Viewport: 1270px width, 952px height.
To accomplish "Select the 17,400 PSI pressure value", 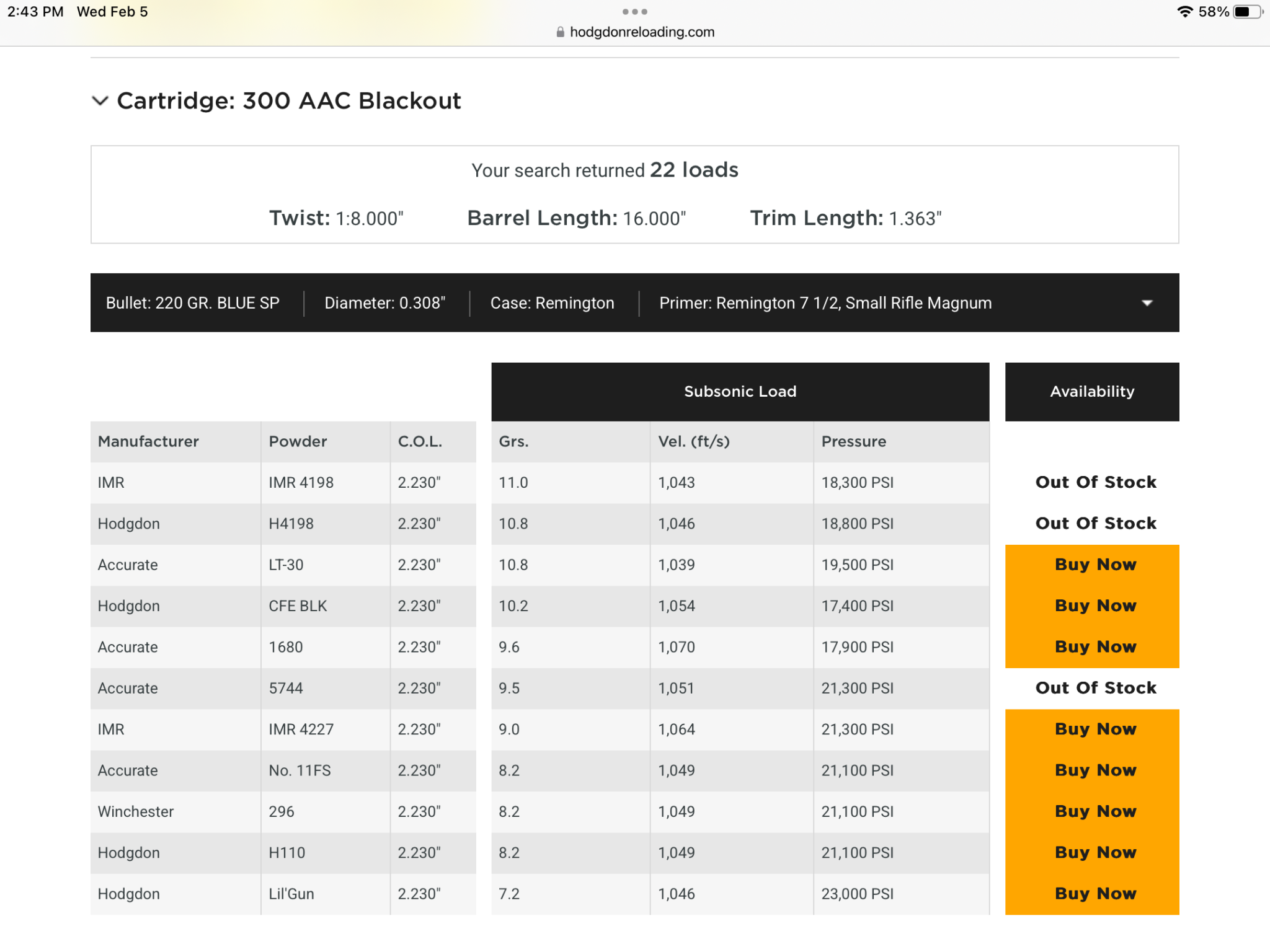I will [857, 606].
